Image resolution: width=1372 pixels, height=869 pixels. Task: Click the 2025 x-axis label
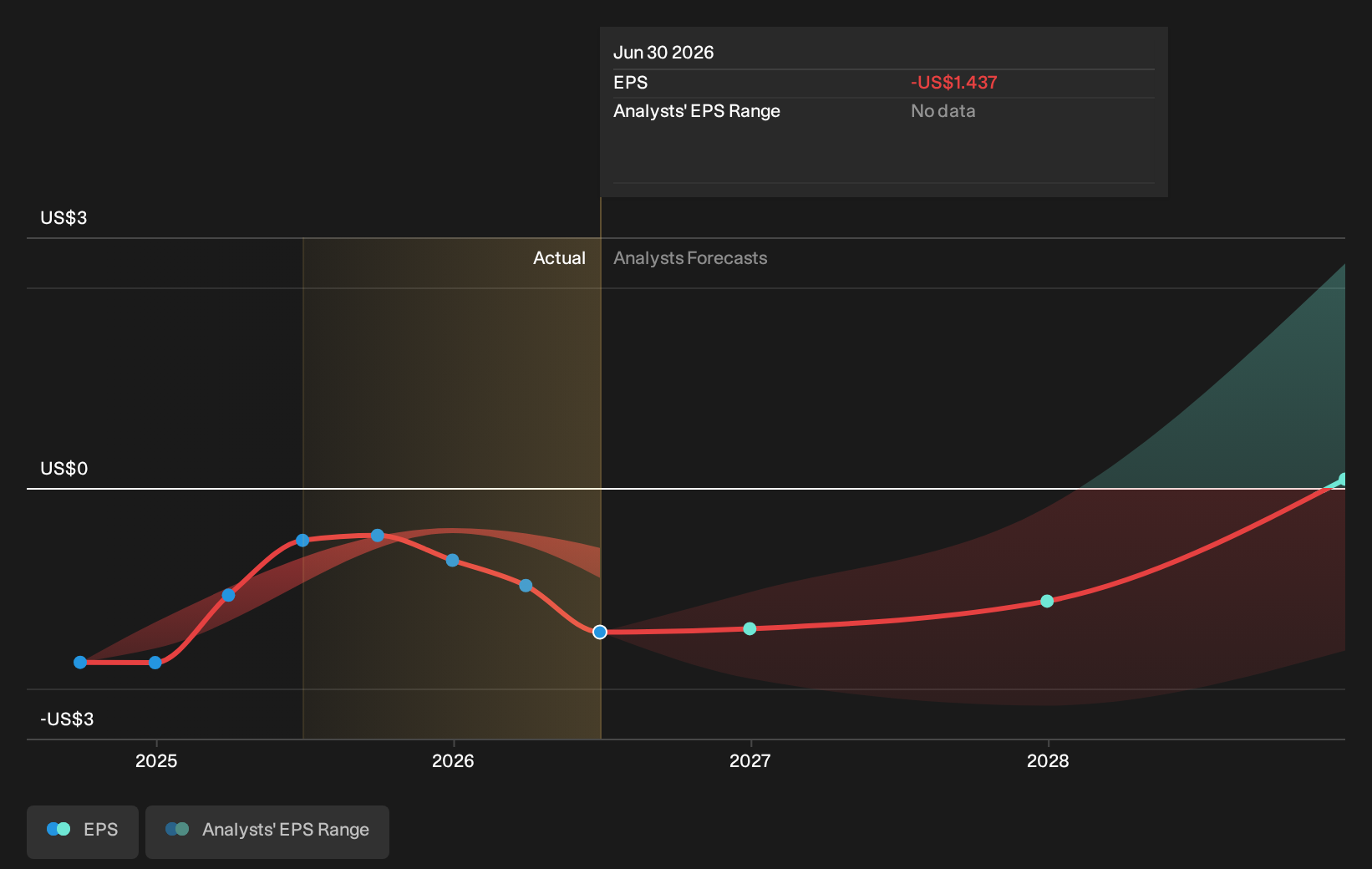[x=156, y=760]
